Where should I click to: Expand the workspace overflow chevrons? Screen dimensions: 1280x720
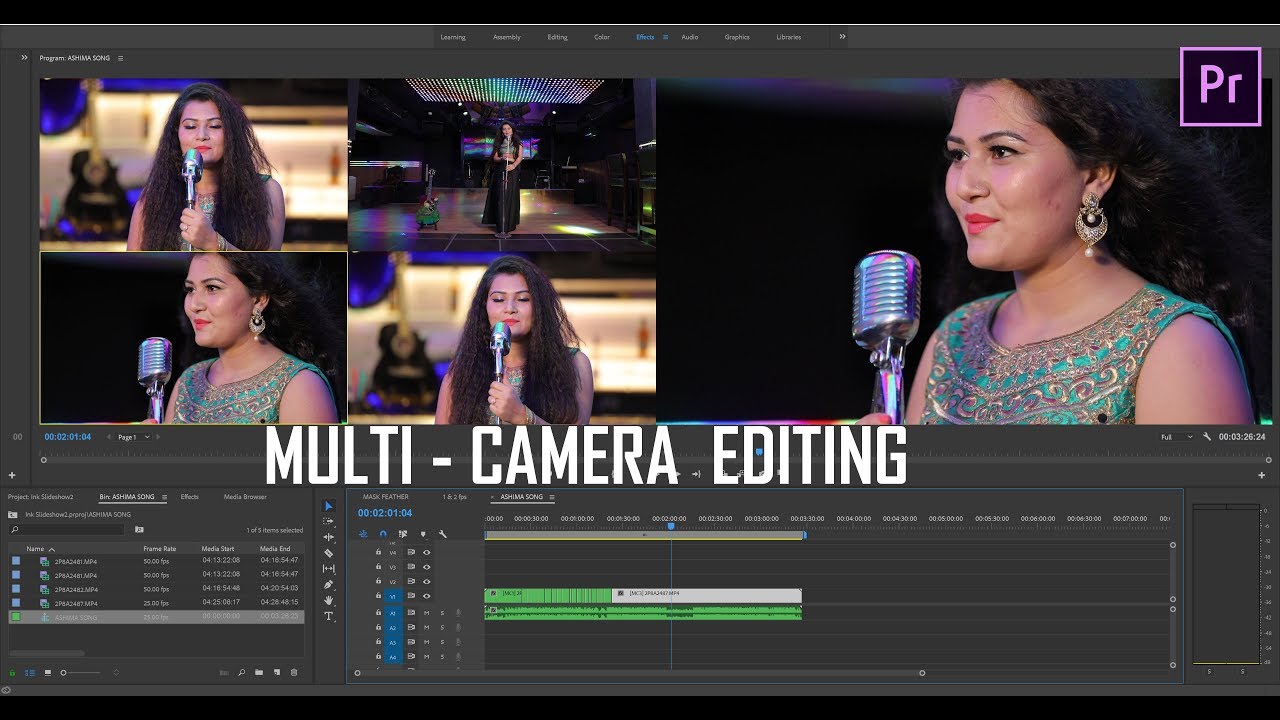pos(842,37)
